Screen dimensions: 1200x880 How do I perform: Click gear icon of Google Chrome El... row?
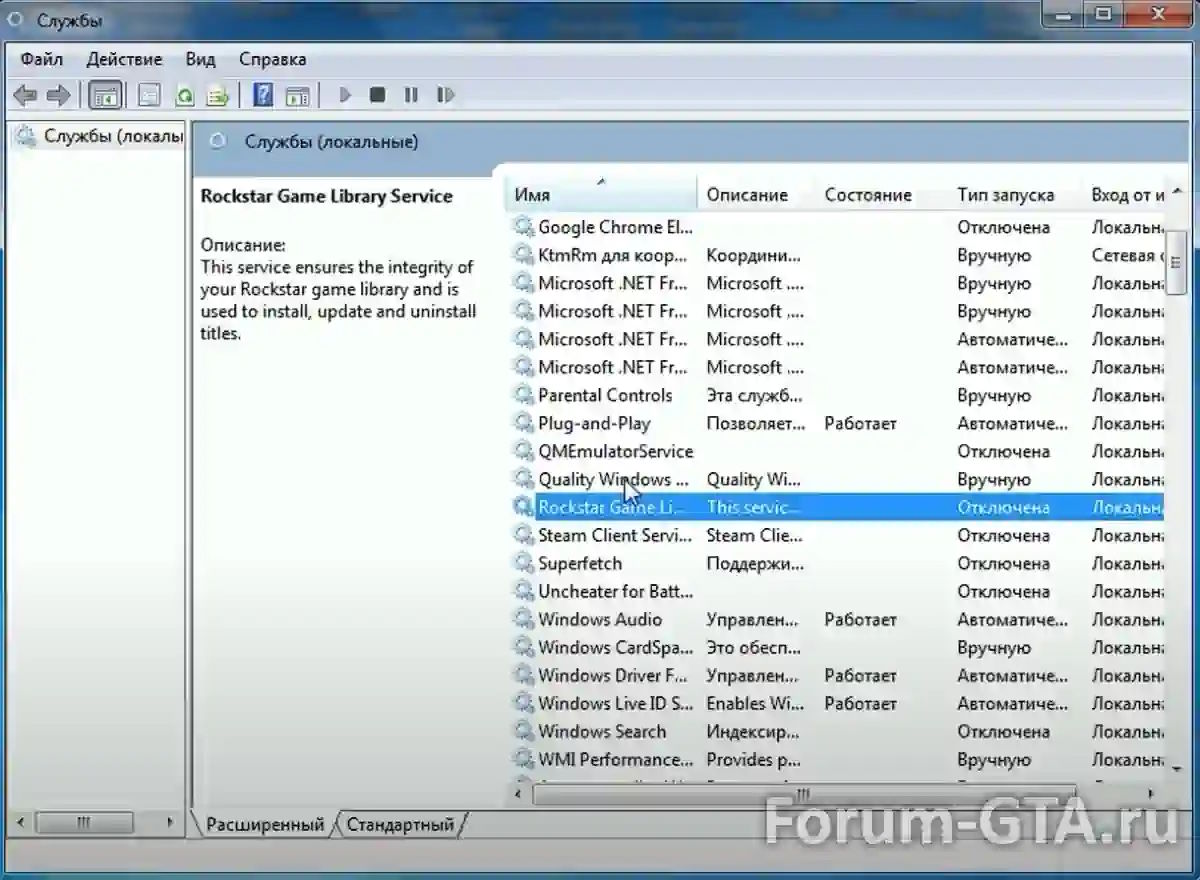[523, 227]
